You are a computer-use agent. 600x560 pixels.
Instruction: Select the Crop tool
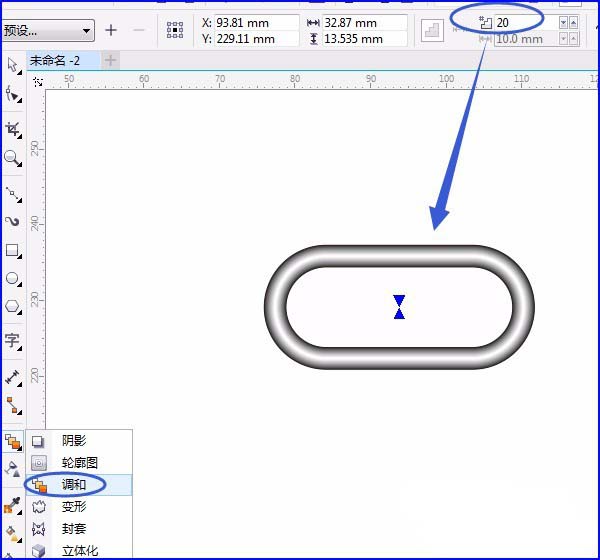13,130
